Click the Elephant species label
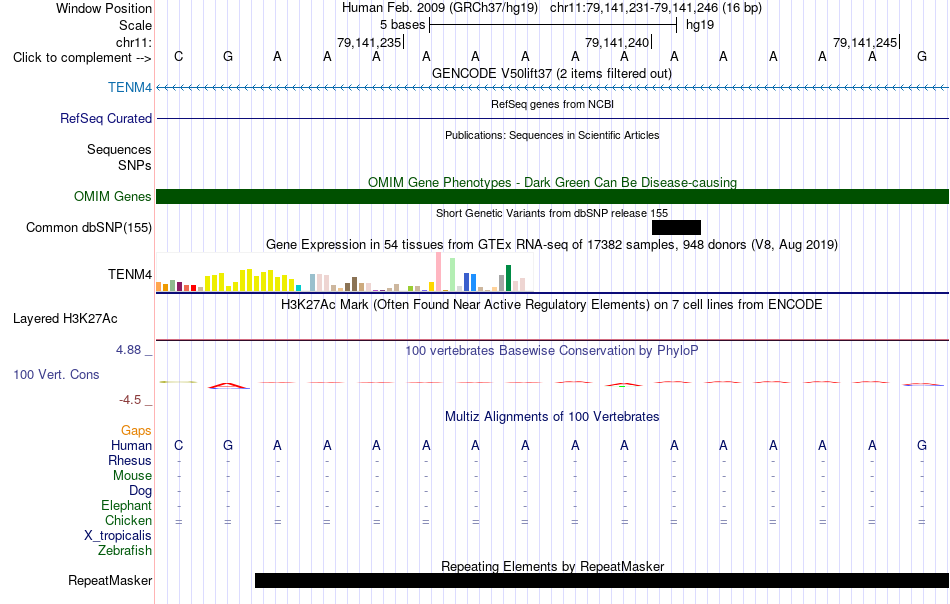Image resolution: width=950 pixels, height=604 pixels. point(126,505)
